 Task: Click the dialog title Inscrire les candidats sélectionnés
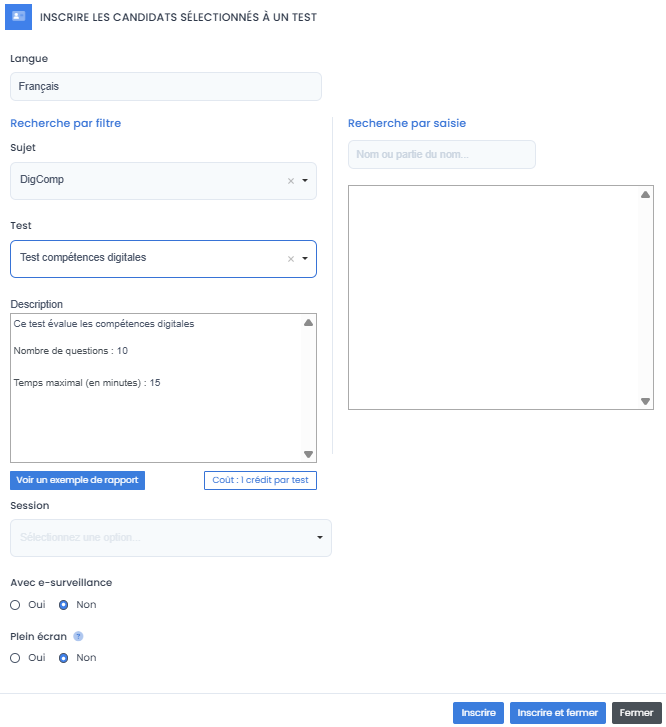coord(178,17)
